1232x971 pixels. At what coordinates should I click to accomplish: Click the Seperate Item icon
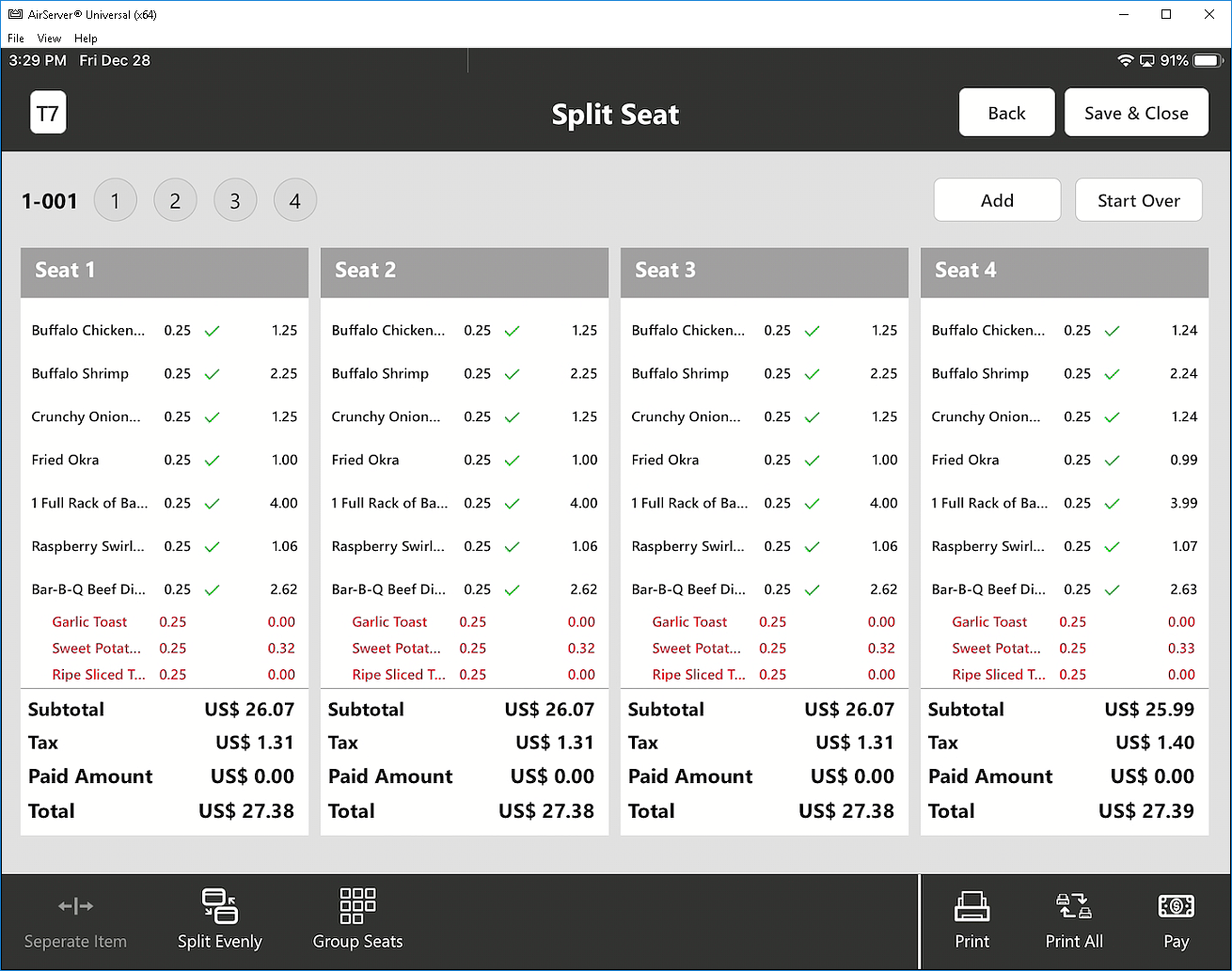[x=75, y=907]
